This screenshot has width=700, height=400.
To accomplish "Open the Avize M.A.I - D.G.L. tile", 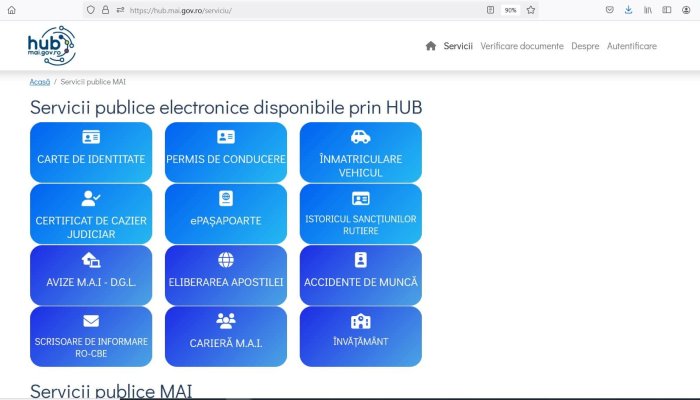I will (91, 275).
